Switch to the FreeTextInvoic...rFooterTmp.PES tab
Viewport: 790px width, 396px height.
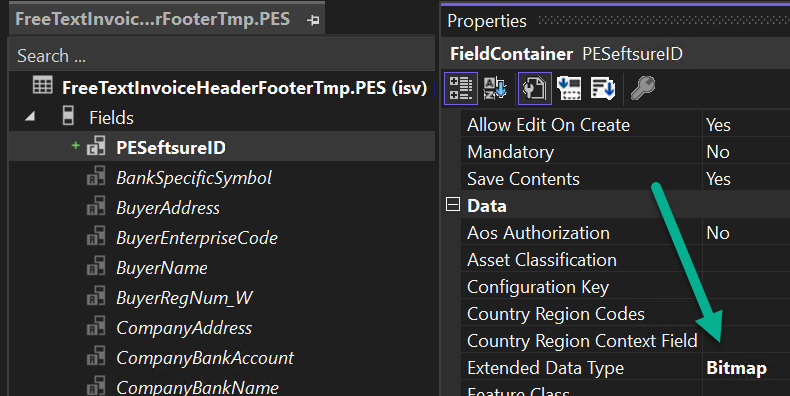coord(153,19)
